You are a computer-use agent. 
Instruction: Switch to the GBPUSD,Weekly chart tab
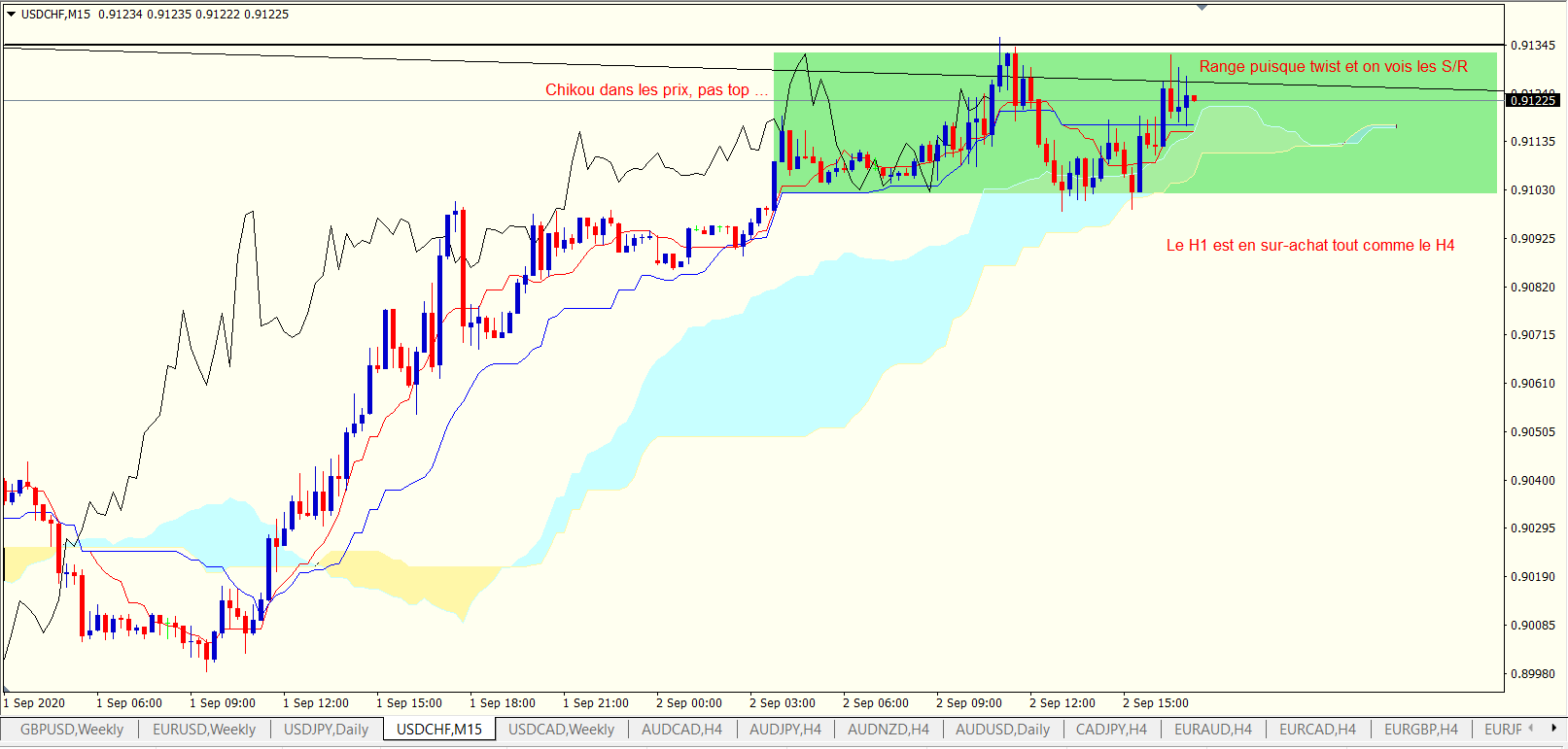72,730
